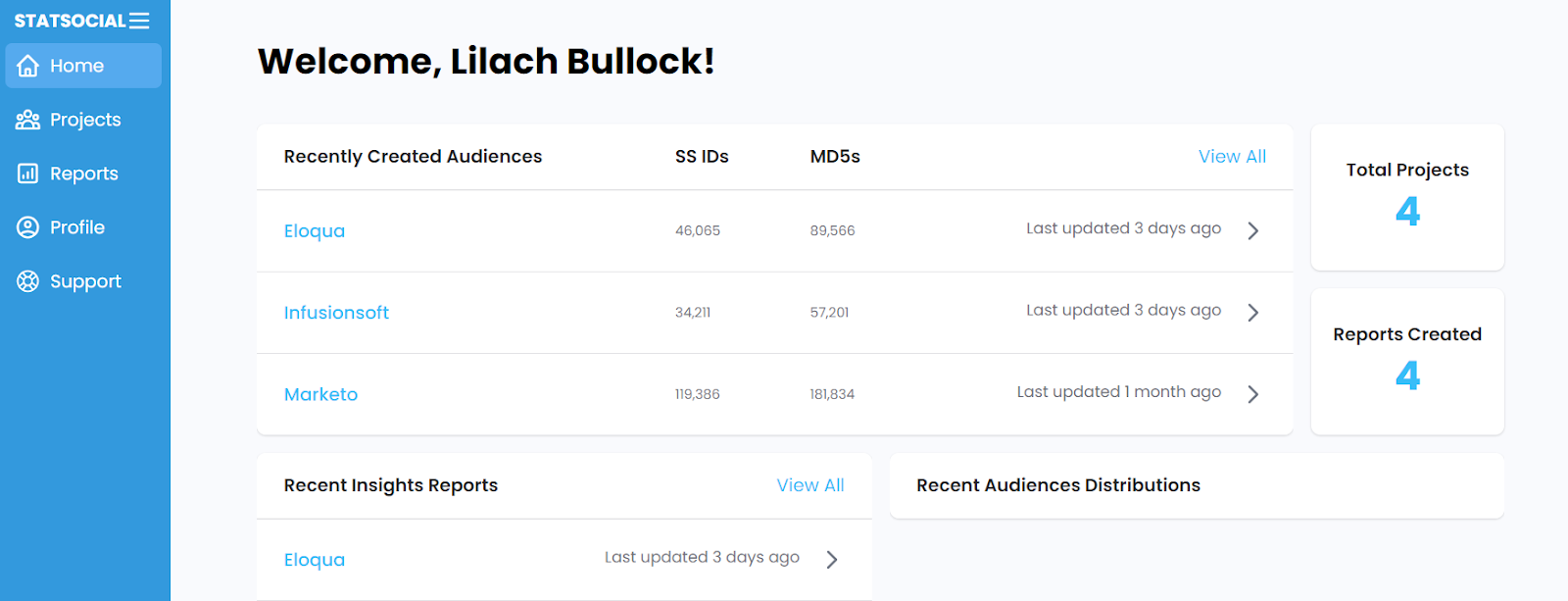Image resolution: width=1568 pixels, height=601 pixels.
Task: Click the Home house icon
Action: click(x=28, y=66)
